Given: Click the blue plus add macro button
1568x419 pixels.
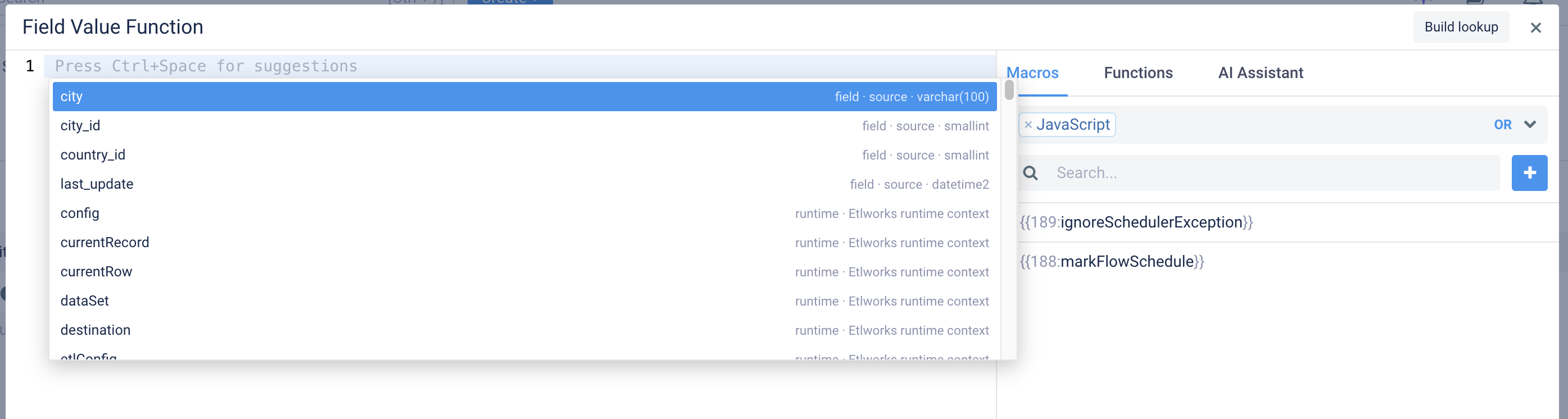Looking at the screenshot, I should (x=1529, y=172).
